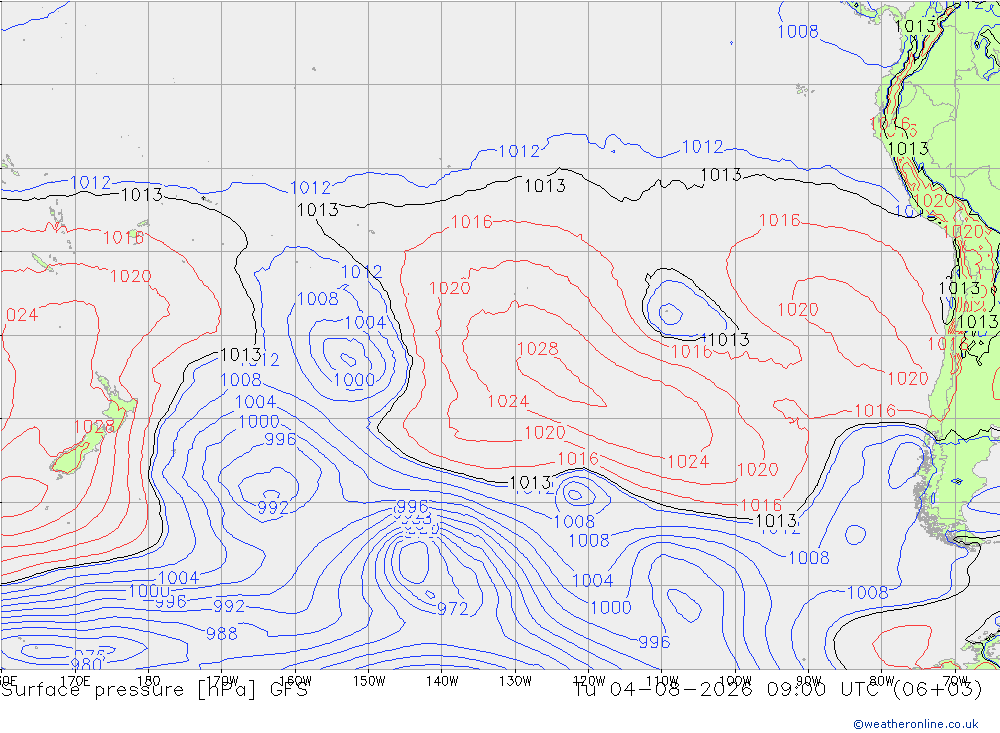Click the 170E longitude axis label
This screenshot has height=733, width=1000.
pos(75,681)
